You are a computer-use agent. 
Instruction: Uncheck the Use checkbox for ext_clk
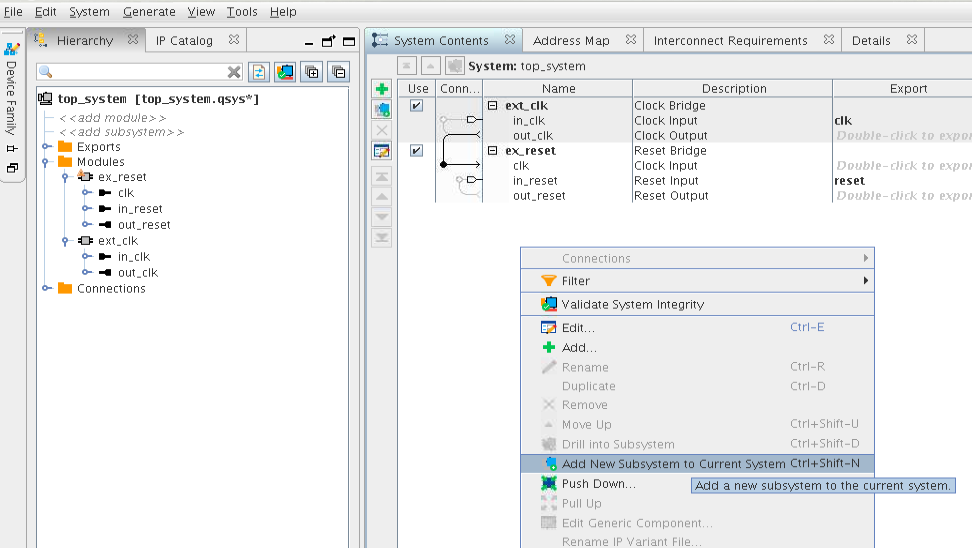click(x=416, y=106)
